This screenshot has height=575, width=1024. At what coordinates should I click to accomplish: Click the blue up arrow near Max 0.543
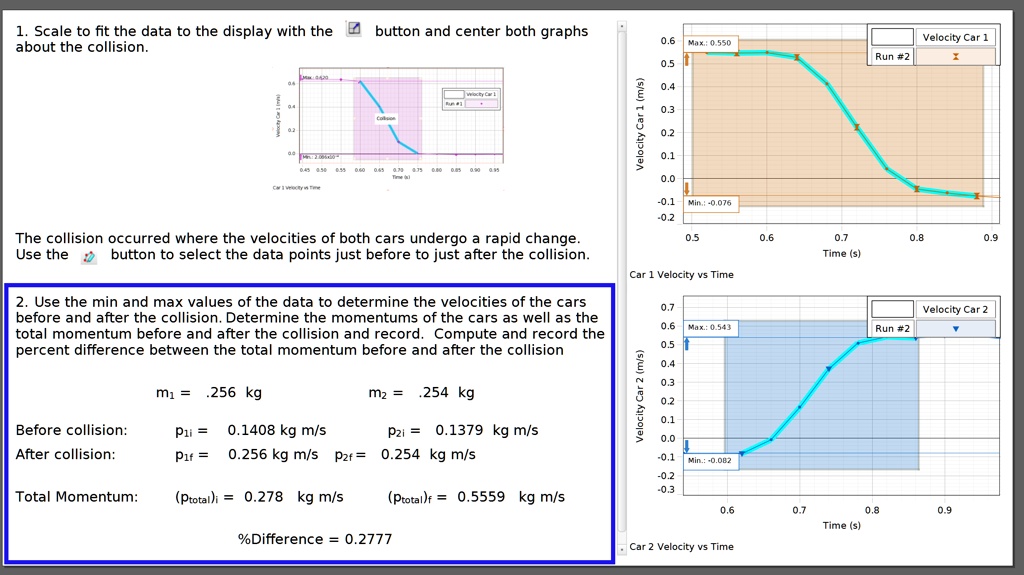tap(686, 344)
